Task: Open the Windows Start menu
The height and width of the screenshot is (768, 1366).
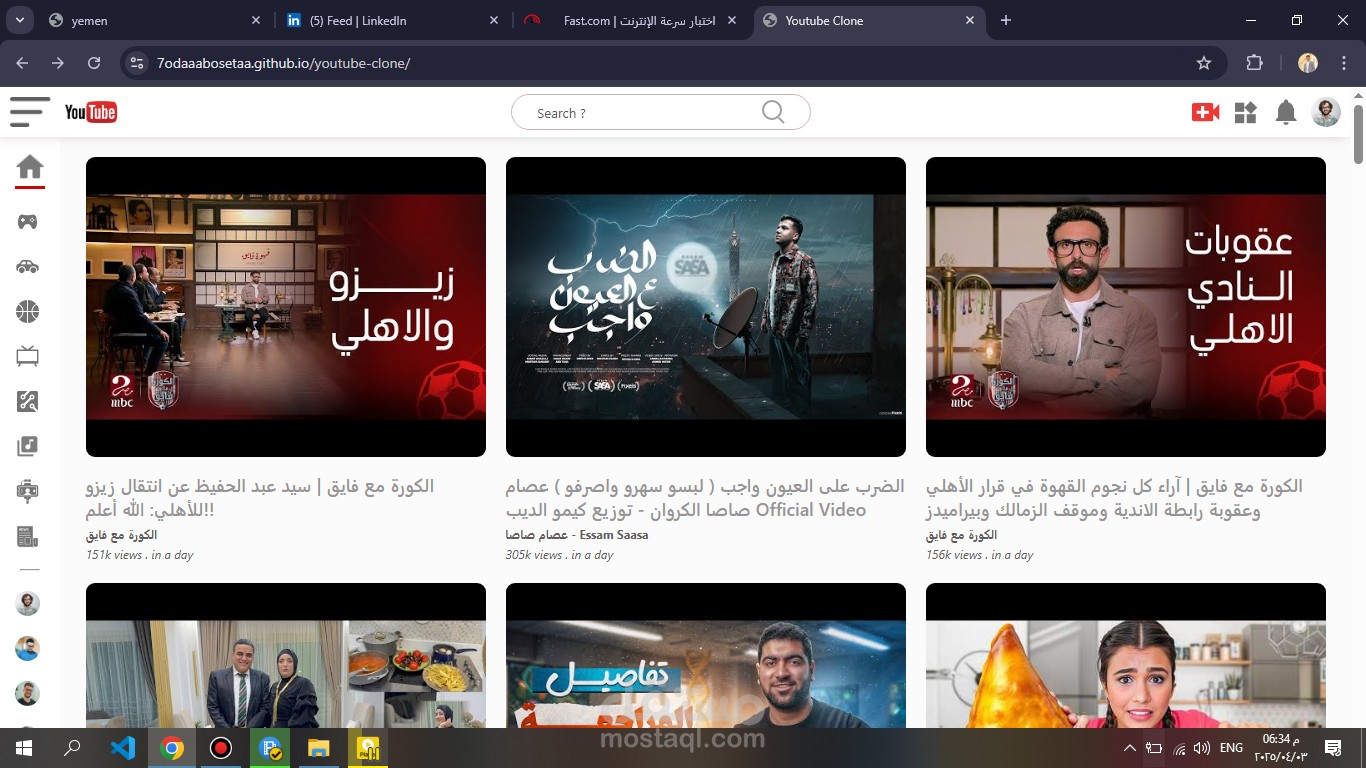Action: [x=23, y=747]
